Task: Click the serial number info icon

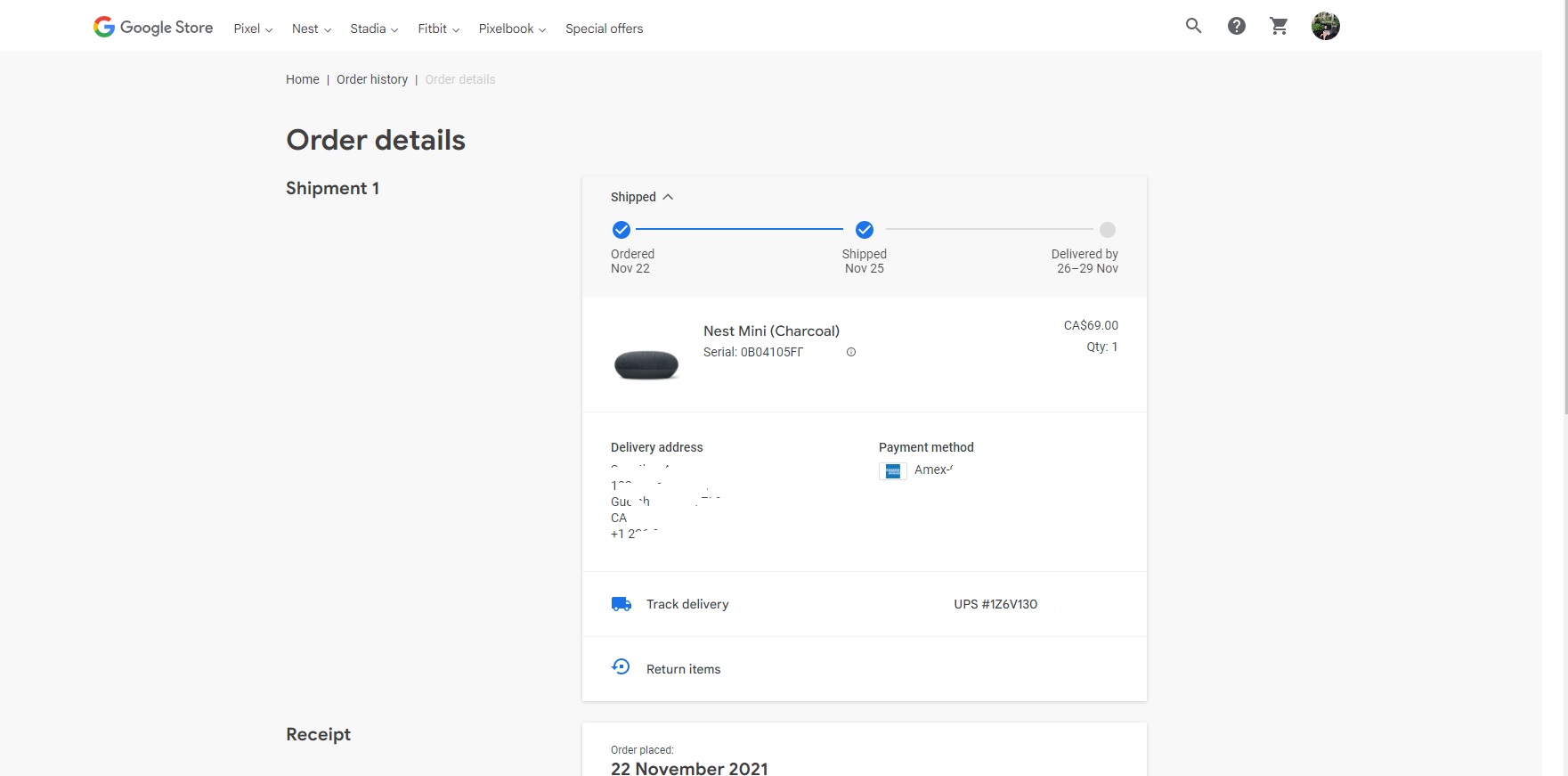Action: pyautogui.click(x=851, y=352)
